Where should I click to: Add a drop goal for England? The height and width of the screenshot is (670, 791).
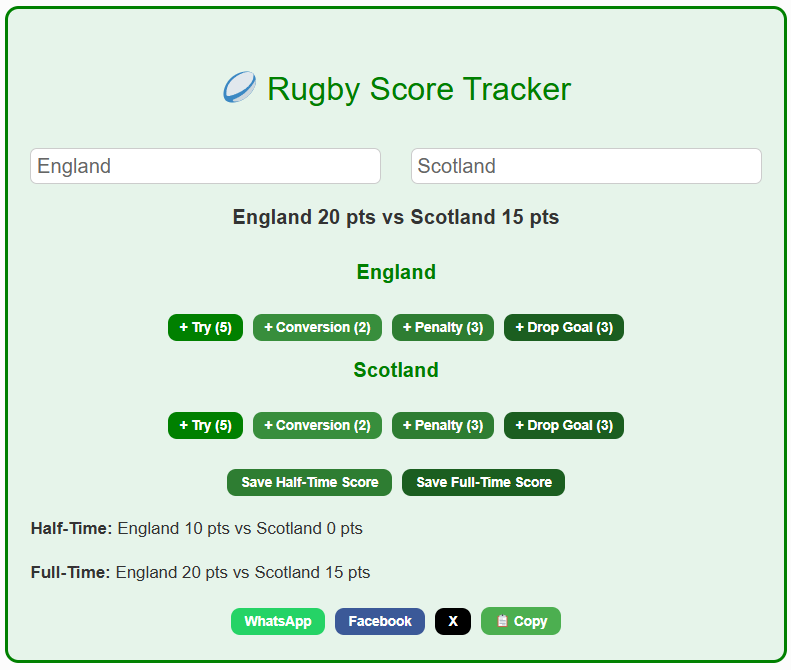click(x=564, y=327)
